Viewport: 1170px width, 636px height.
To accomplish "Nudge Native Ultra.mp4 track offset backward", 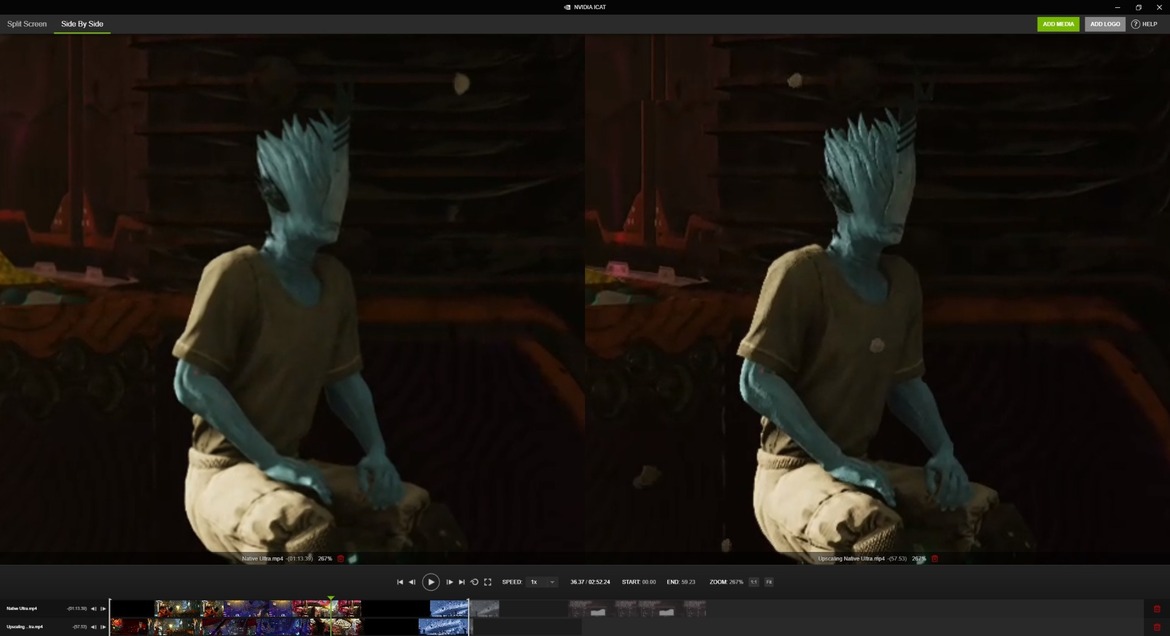I will click(93, 609).
